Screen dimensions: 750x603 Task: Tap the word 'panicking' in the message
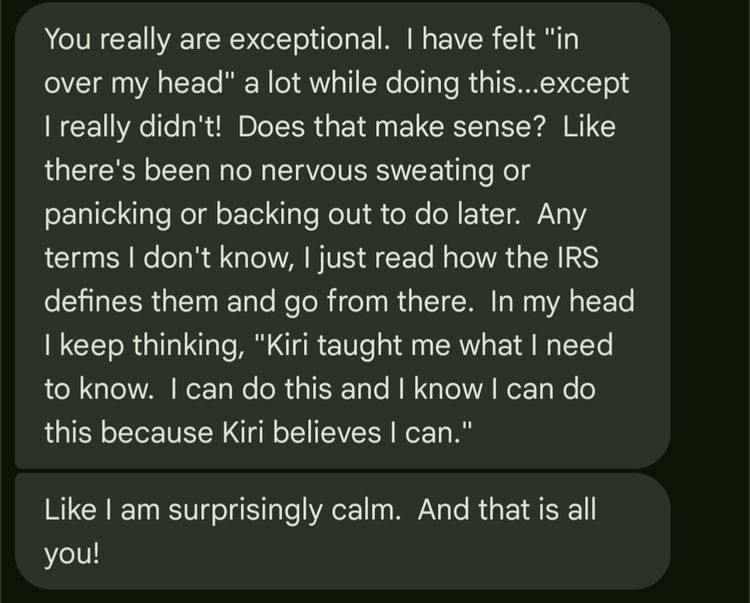[108, 215]
